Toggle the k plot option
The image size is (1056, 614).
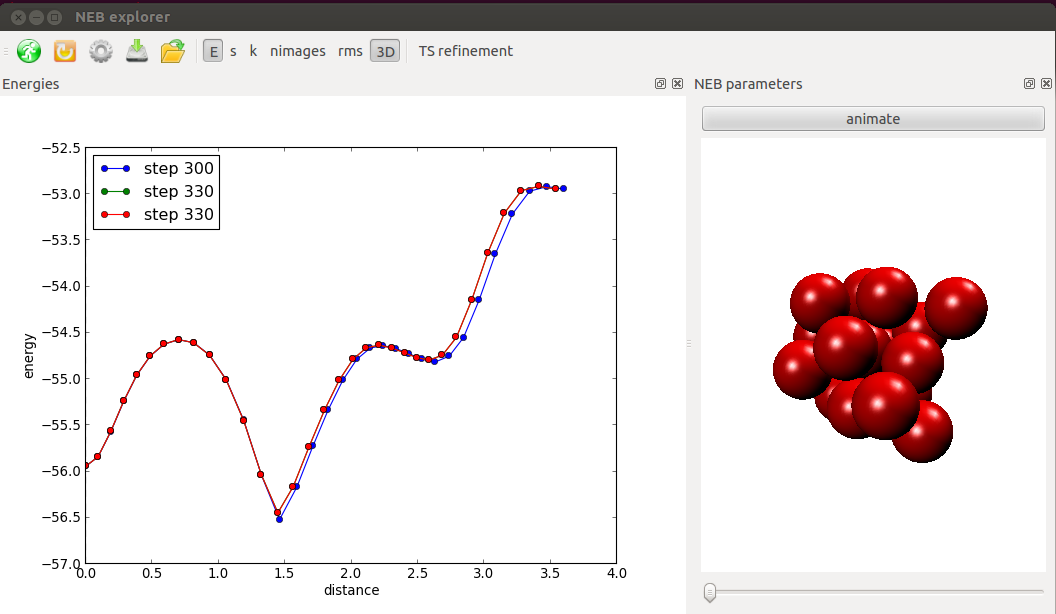[253, 51]
